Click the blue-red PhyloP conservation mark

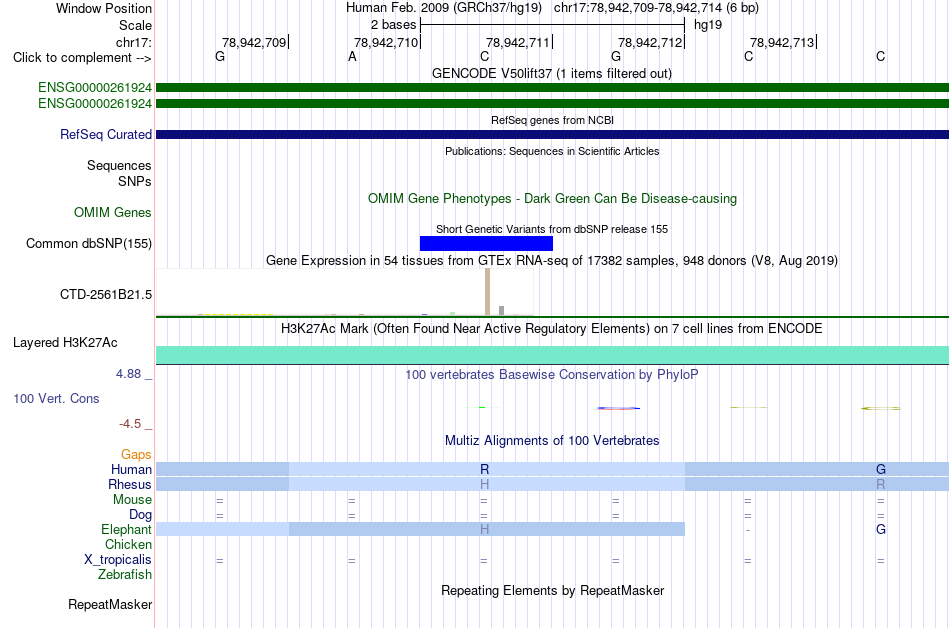(x=618, y=408)
